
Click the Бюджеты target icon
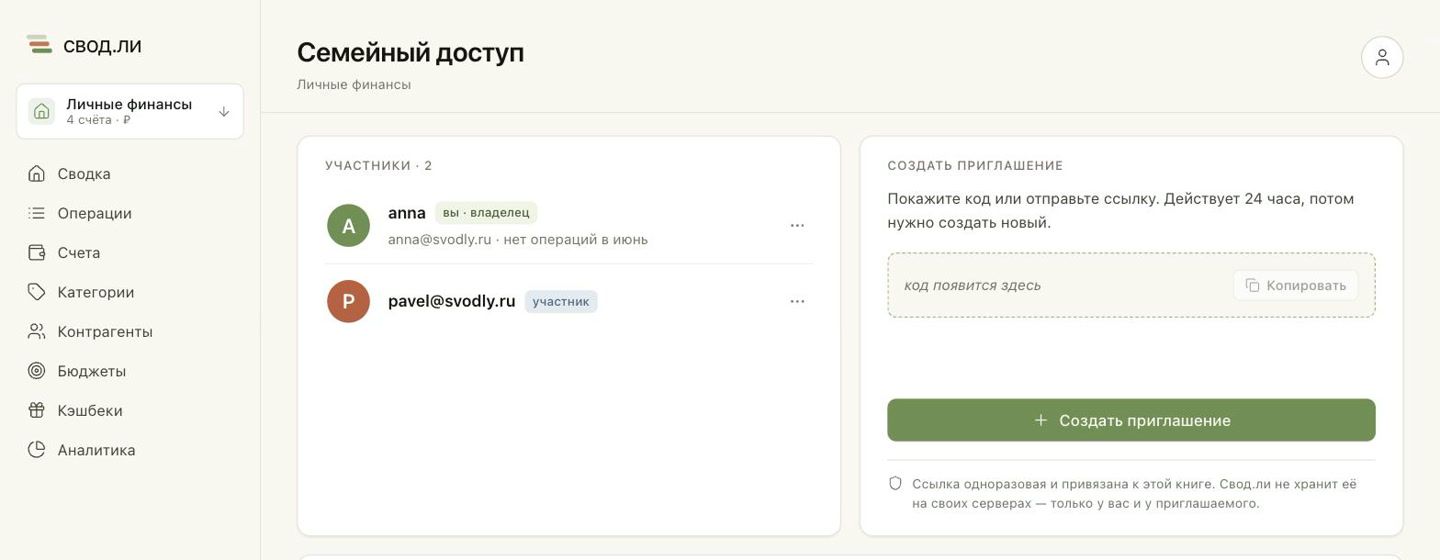[37, 371]
